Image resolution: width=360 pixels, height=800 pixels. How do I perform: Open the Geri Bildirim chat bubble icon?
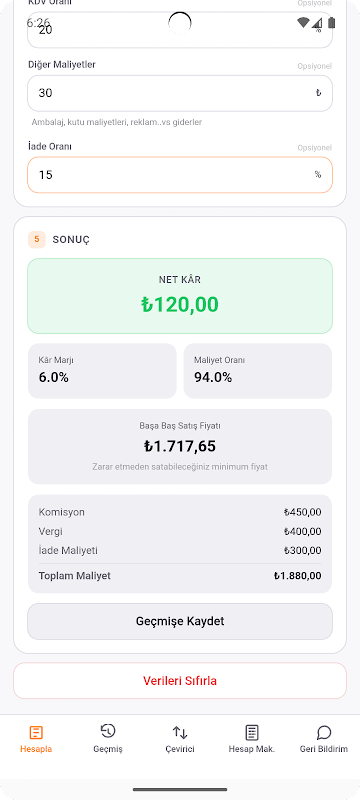(324, 733)
